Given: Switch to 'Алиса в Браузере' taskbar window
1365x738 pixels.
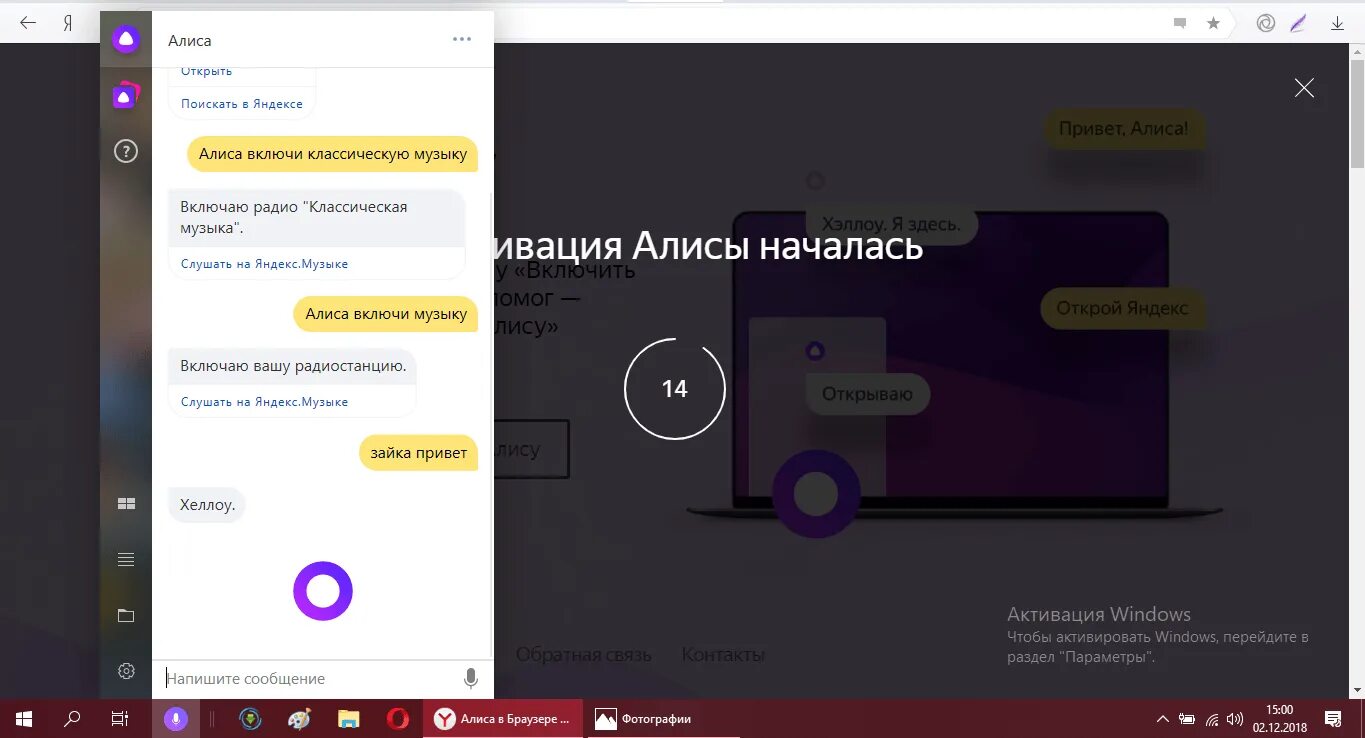Looking at the screenshot, I should (x=503, y=718).
